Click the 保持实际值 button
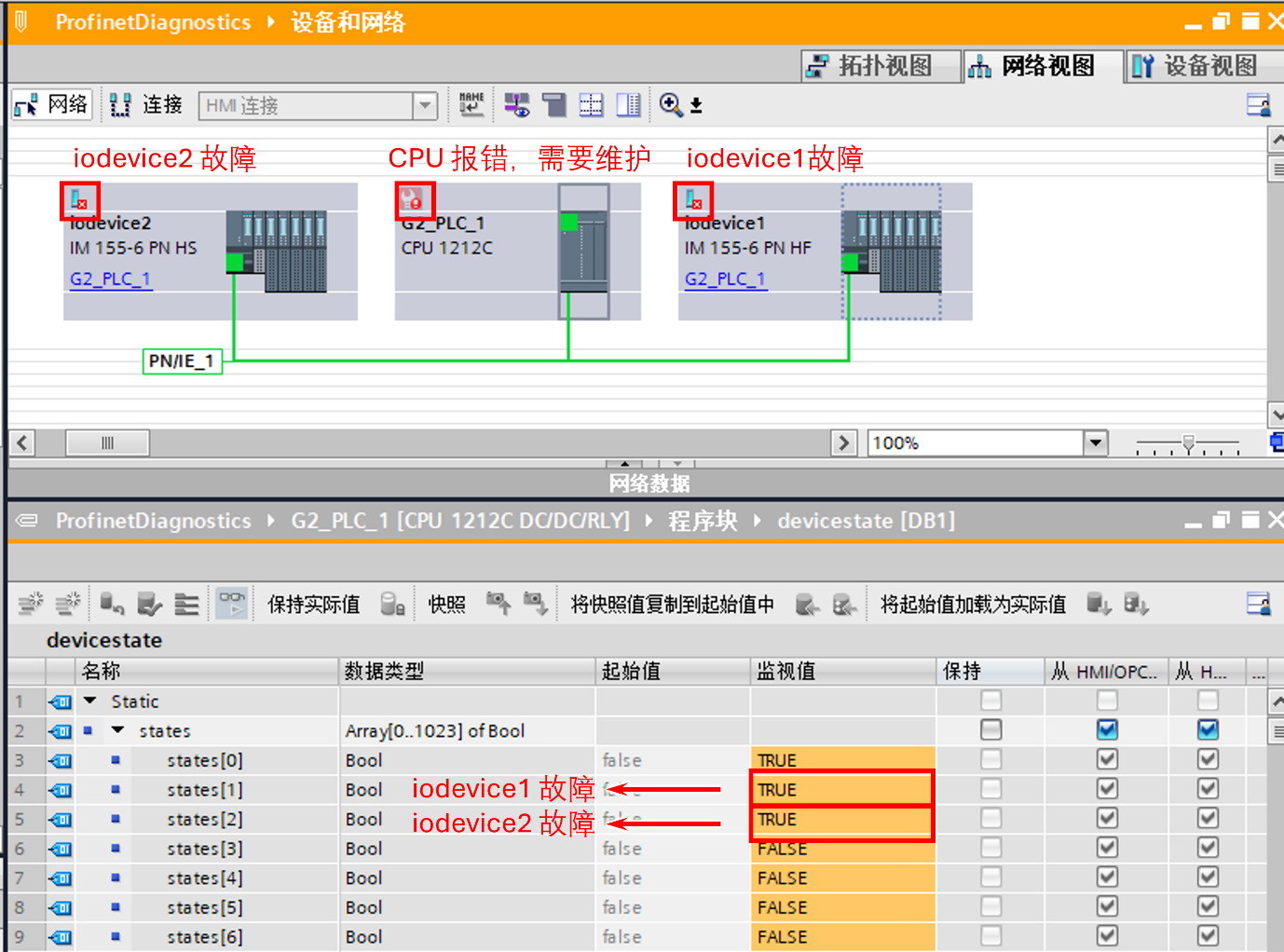 (314, 604)
